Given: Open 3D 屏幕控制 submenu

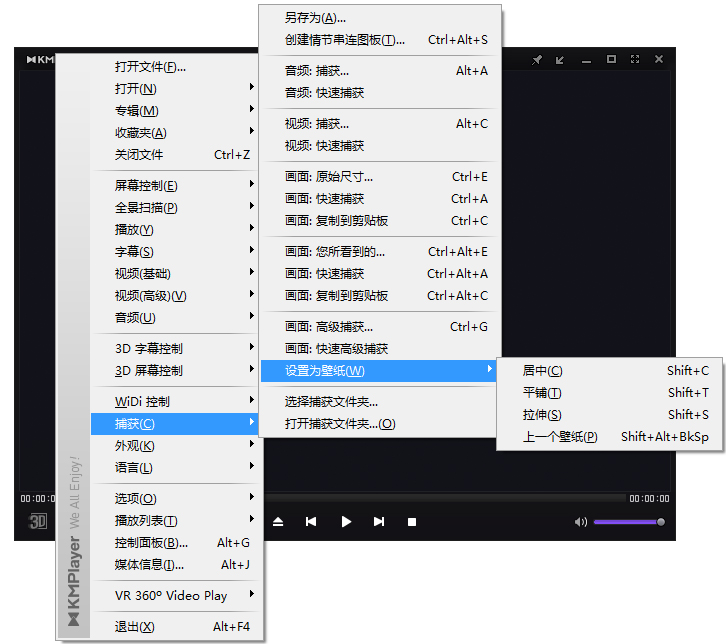Looking at the screenshot, I should 174,371.
